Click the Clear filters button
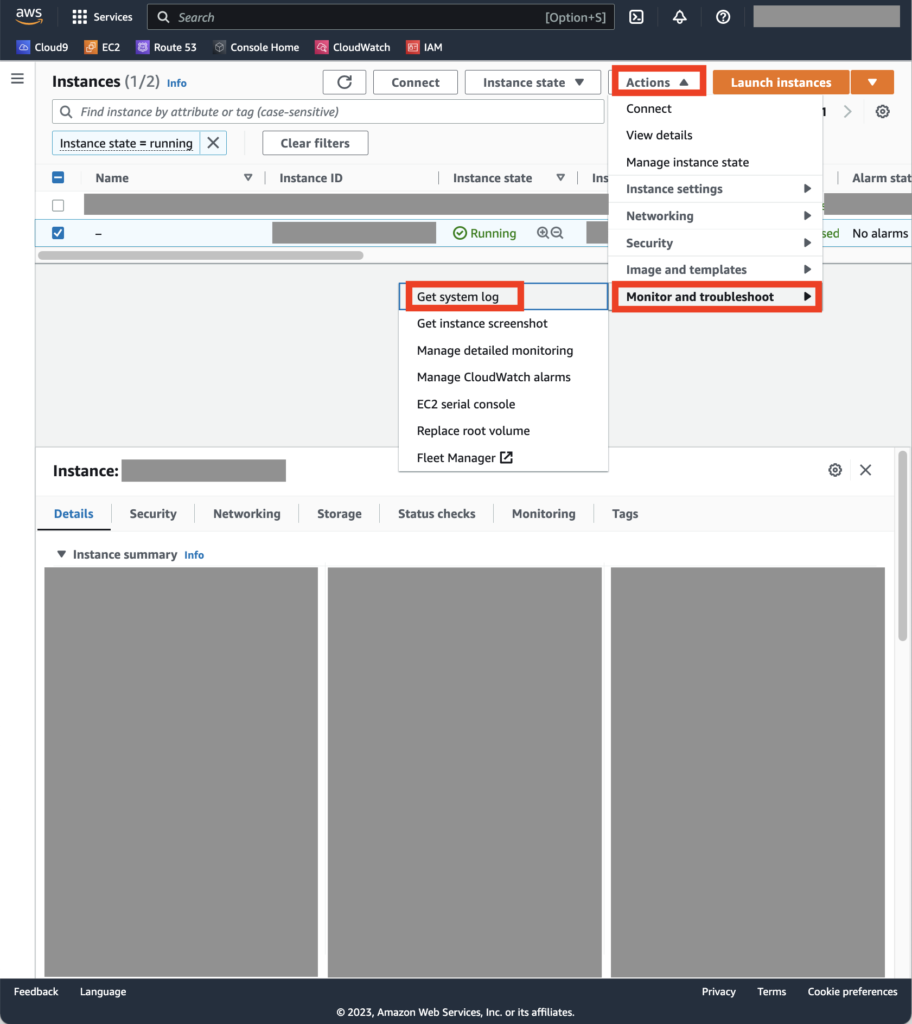The image size is (912, 1024). click(315, 143)
